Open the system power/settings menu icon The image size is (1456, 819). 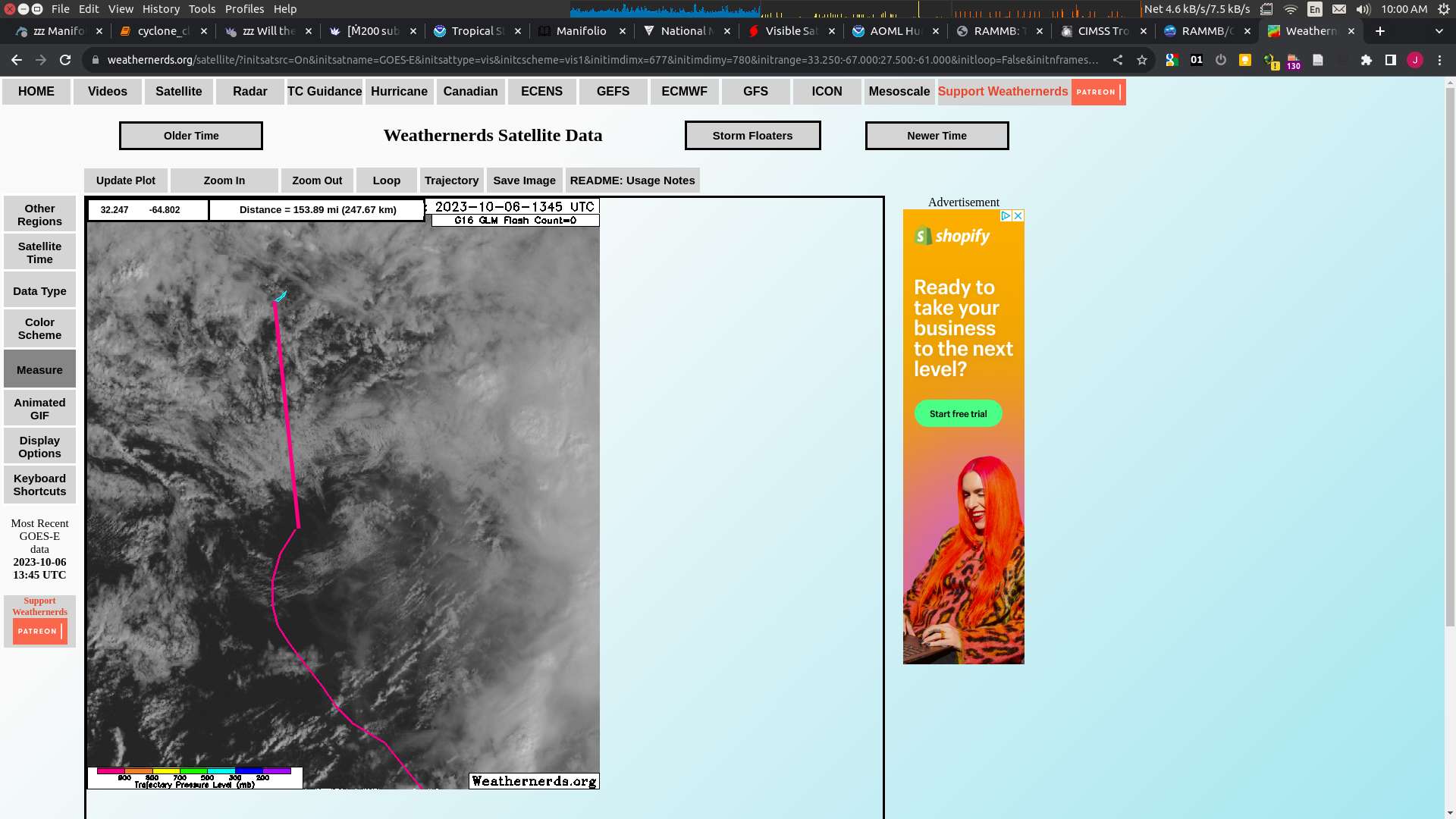[1444, 9]
